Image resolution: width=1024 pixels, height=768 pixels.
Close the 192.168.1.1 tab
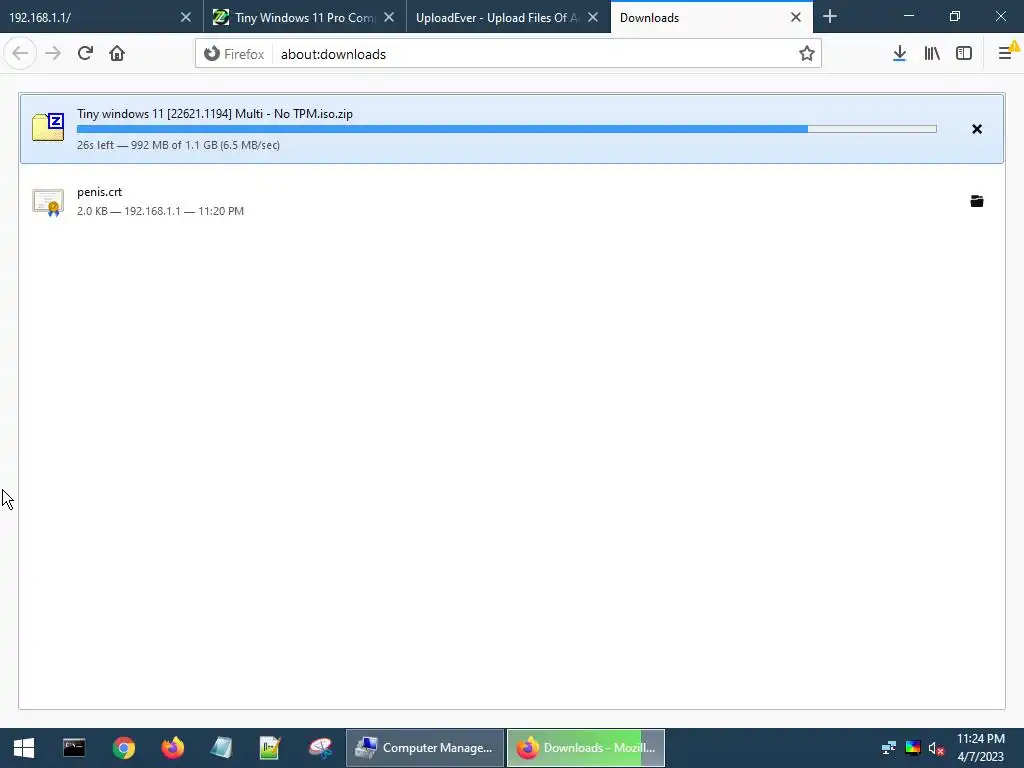pos(185,18)
